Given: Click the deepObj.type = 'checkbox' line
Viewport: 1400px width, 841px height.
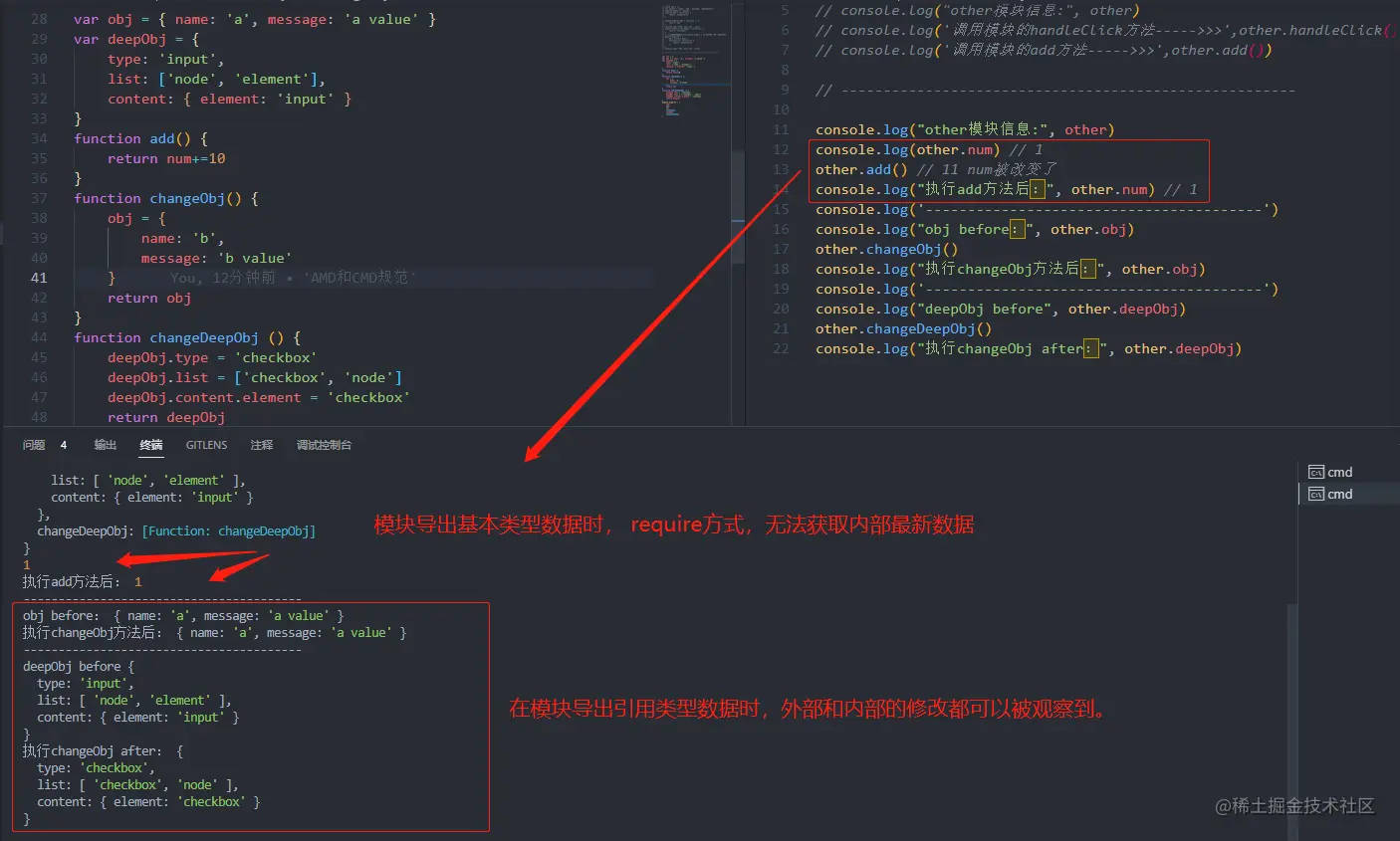Looking at the screenshot, I should point(212,357).
